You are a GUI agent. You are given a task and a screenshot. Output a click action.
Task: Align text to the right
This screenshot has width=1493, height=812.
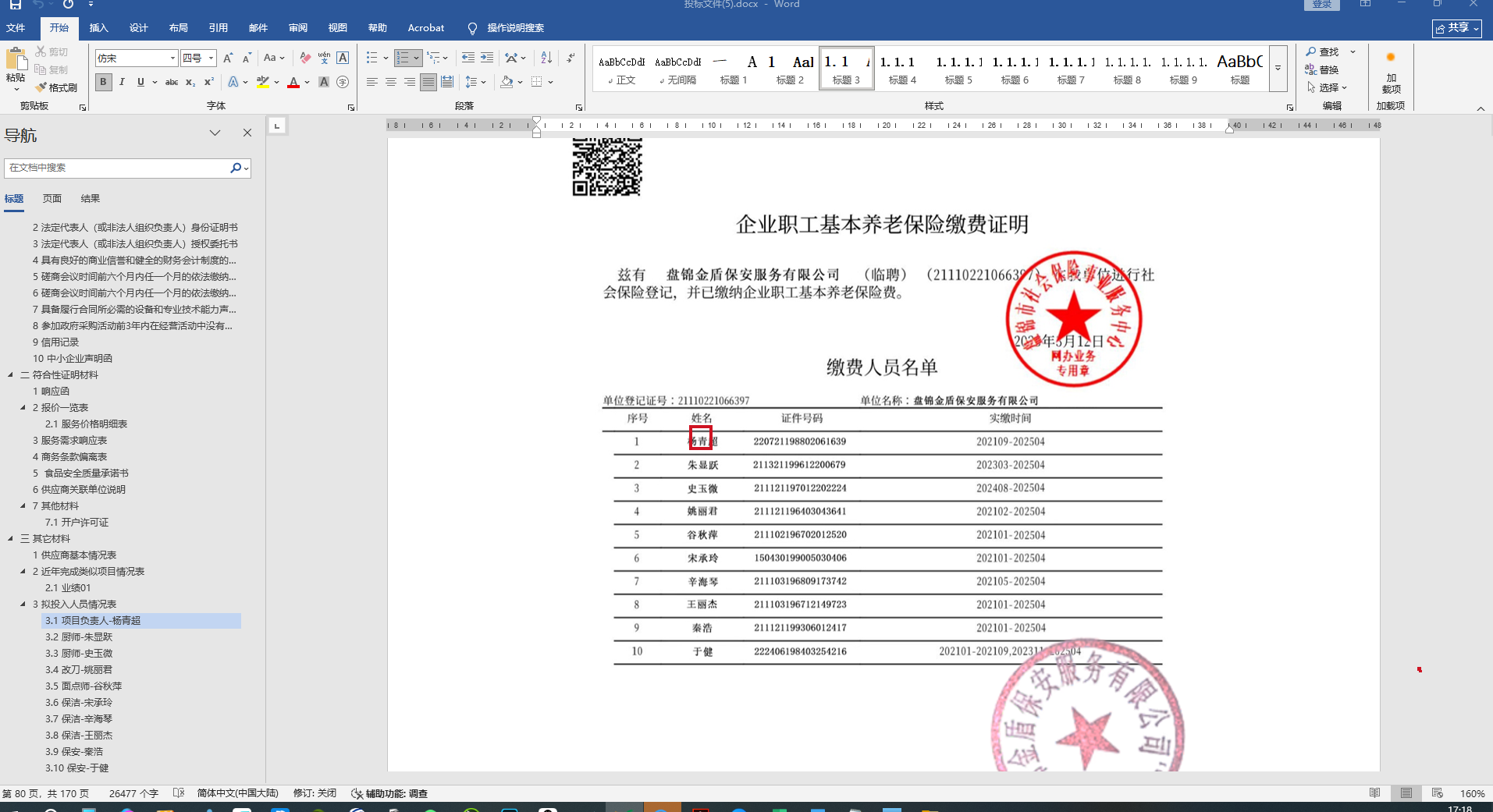[x=410, y=82]
